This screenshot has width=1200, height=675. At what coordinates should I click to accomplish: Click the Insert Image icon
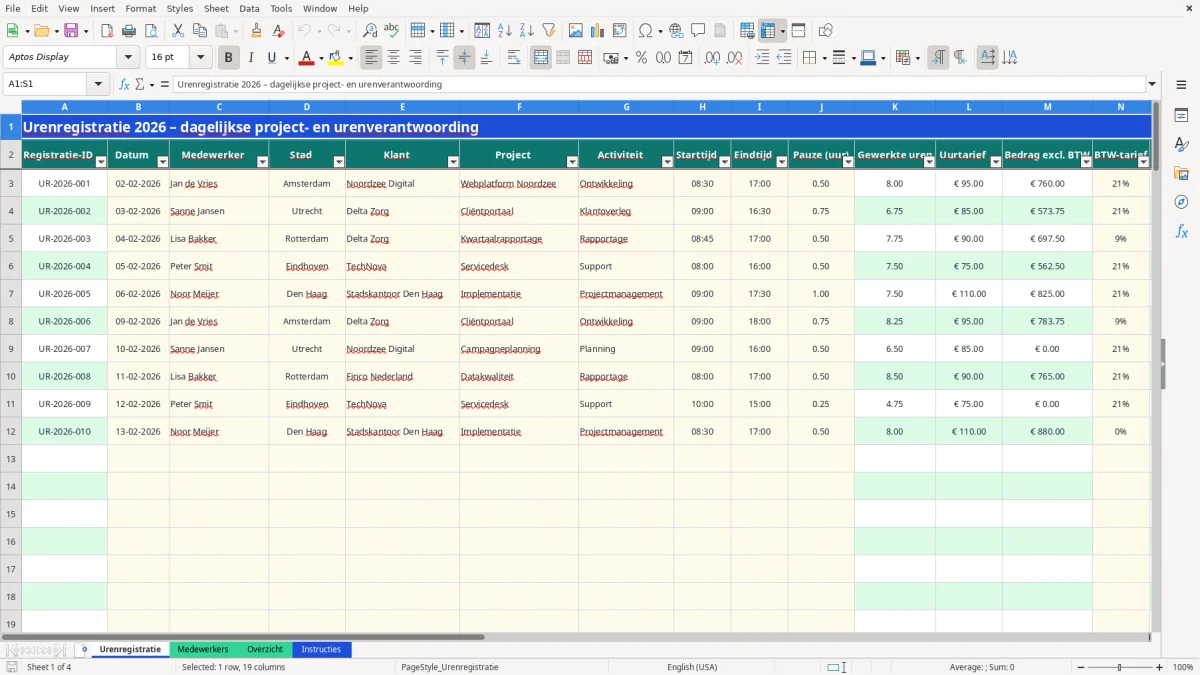coord(576,31)
